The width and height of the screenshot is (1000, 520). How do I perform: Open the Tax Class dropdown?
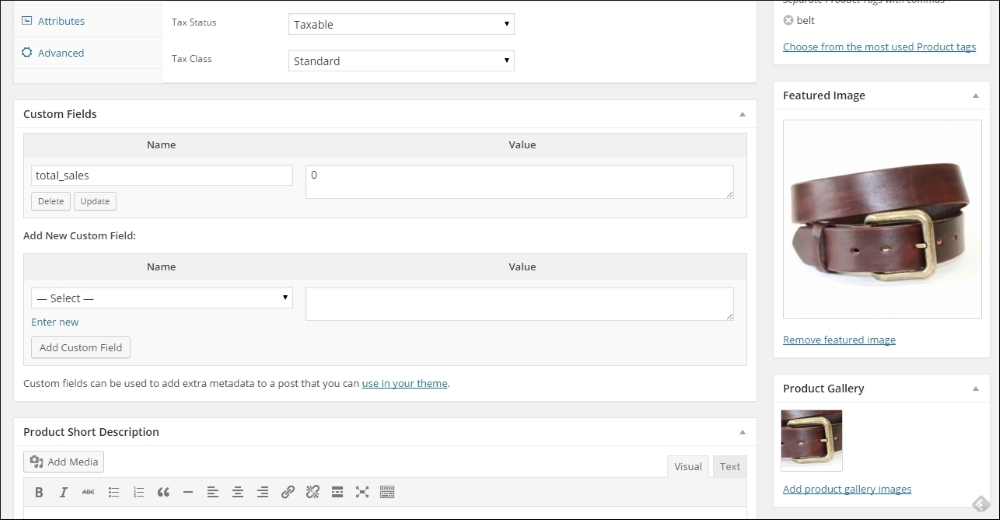tap(401, 61)
